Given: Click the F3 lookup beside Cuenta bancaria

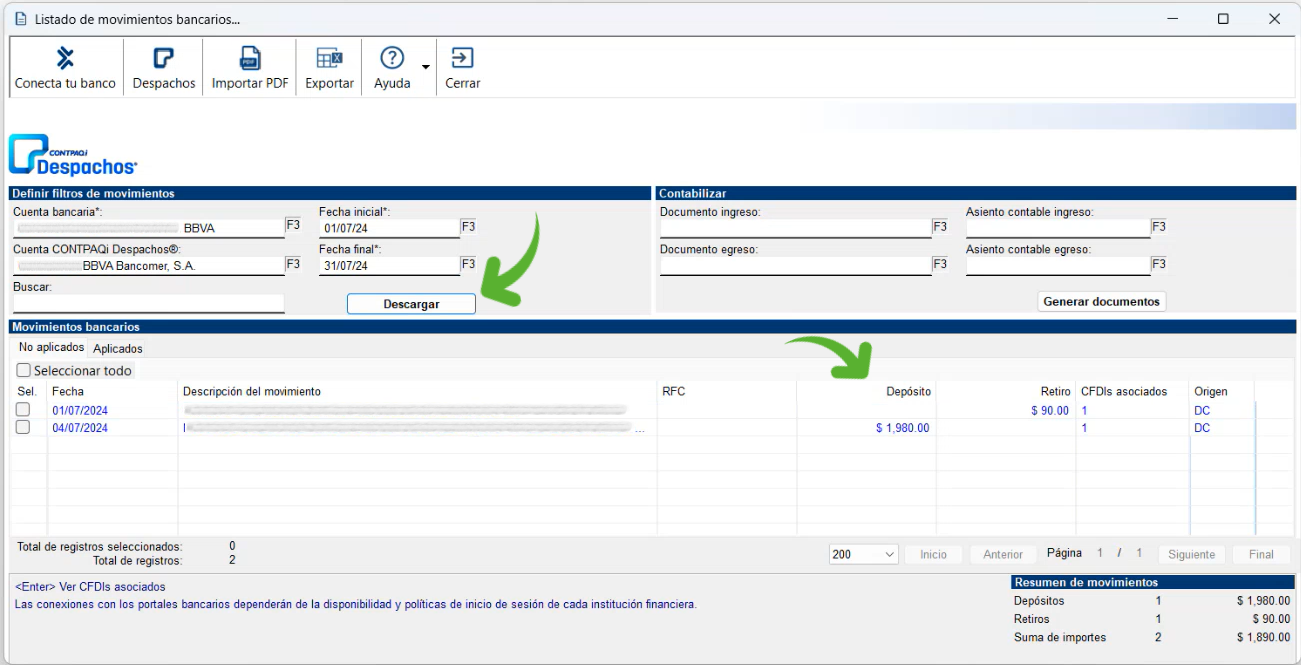Looking at the screenshot, I should pyautogui.click(x=293, y=226).
